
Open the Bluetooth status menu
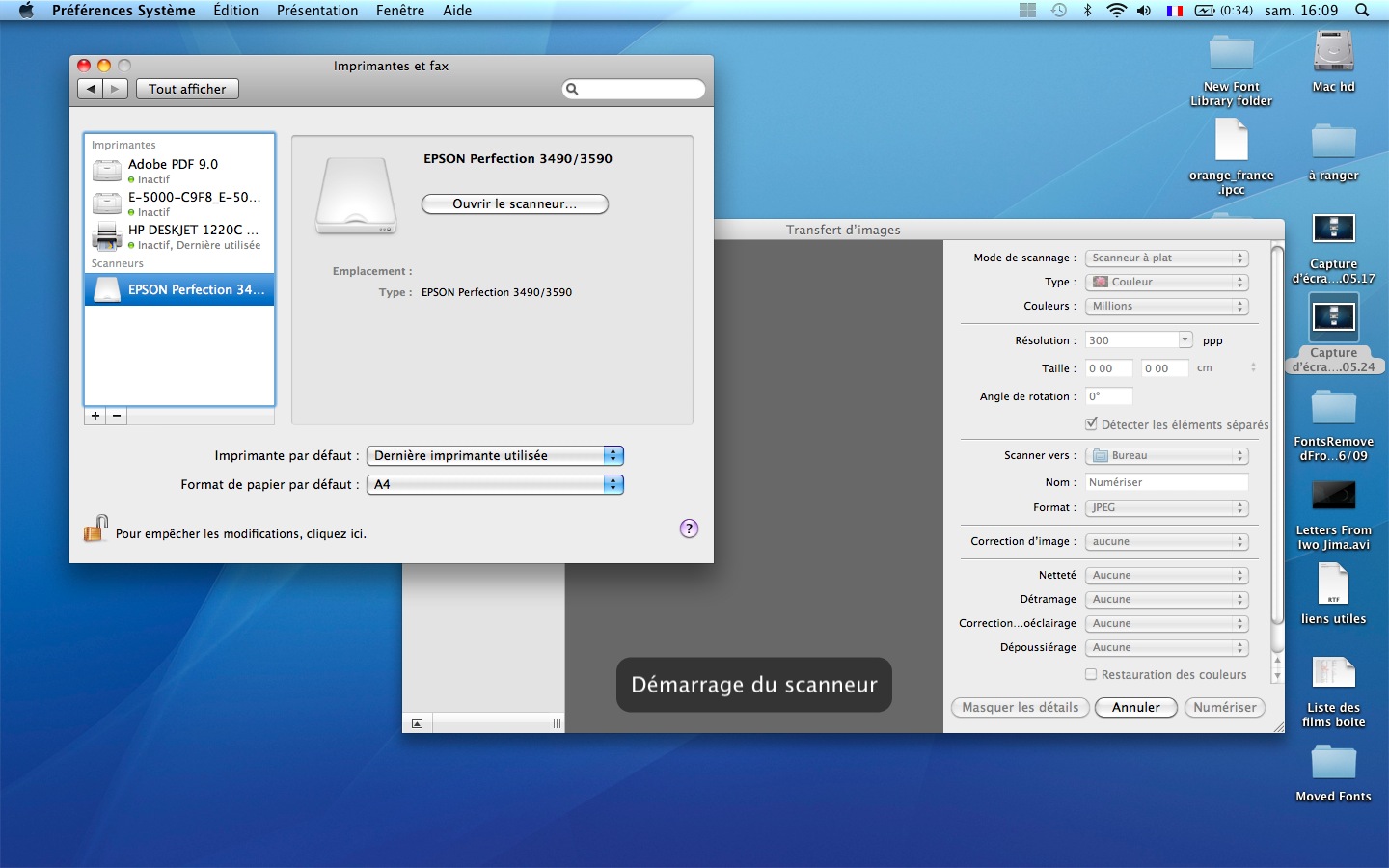[1088, 11]
